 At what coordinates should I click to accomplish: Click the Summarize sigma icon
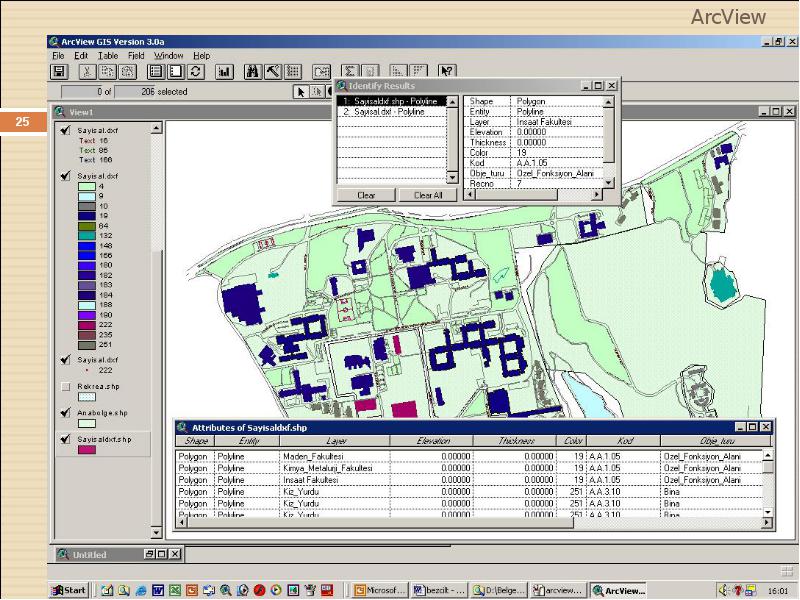(x=349, y=72)
